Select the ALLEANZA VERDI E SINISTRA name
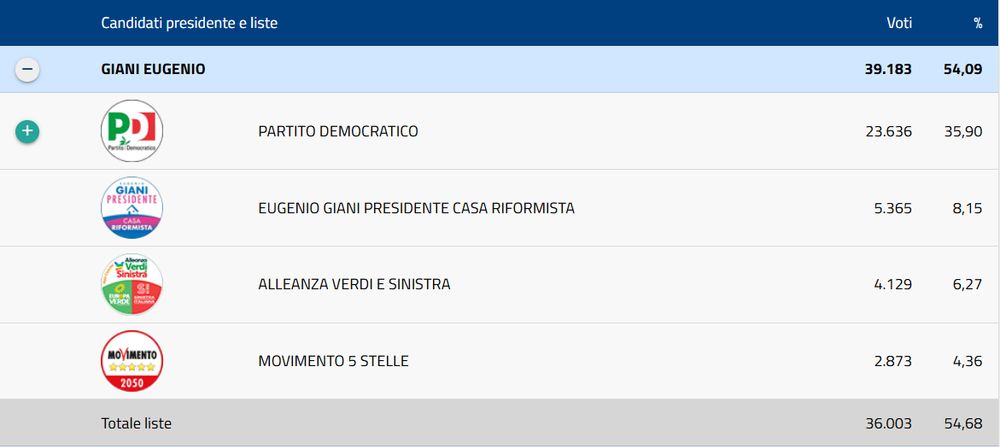 (354, 284)
